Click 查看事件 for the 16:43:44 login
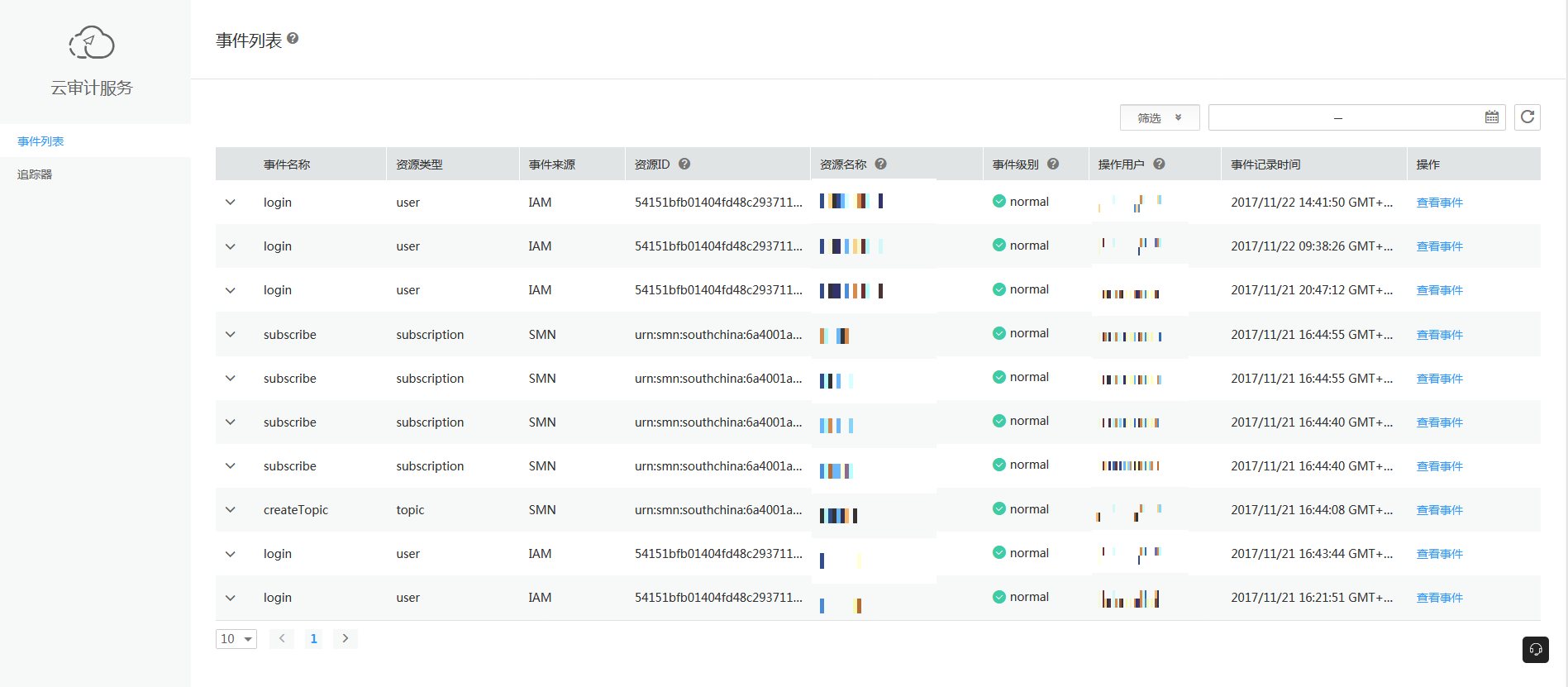The image size is (1568, 687). click(x=1439, y=554)
